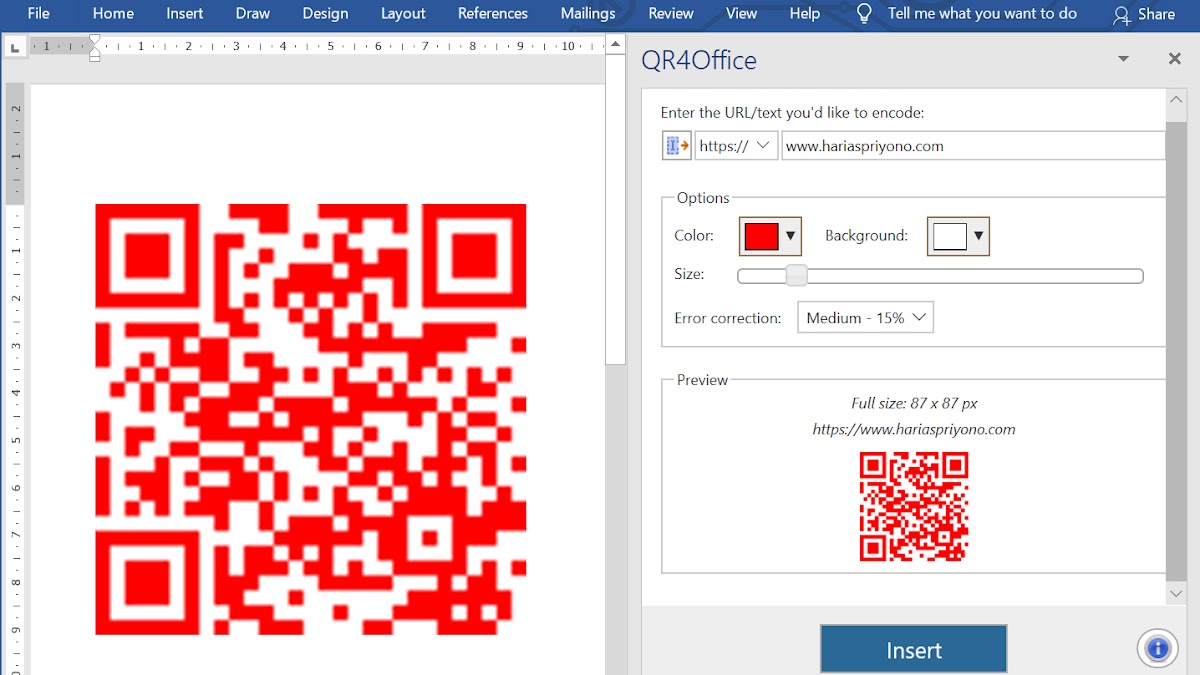Collapse the QR4Office task pane

(1123, 58)
